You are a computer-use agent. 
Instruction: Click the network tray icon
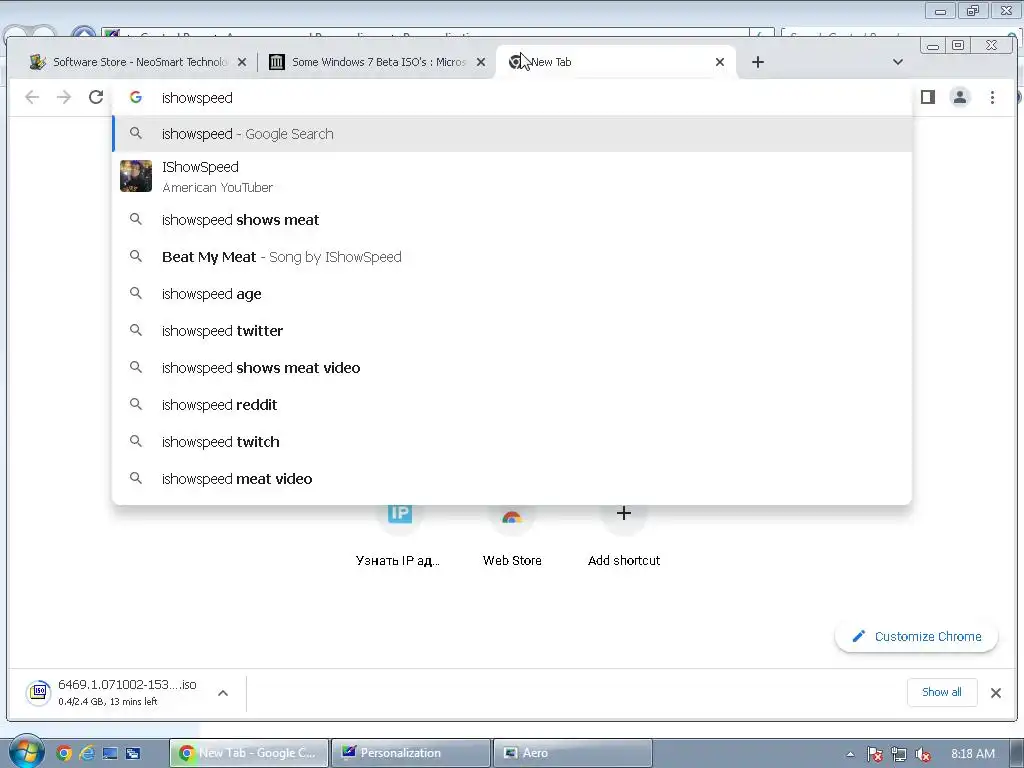point(899,754)
